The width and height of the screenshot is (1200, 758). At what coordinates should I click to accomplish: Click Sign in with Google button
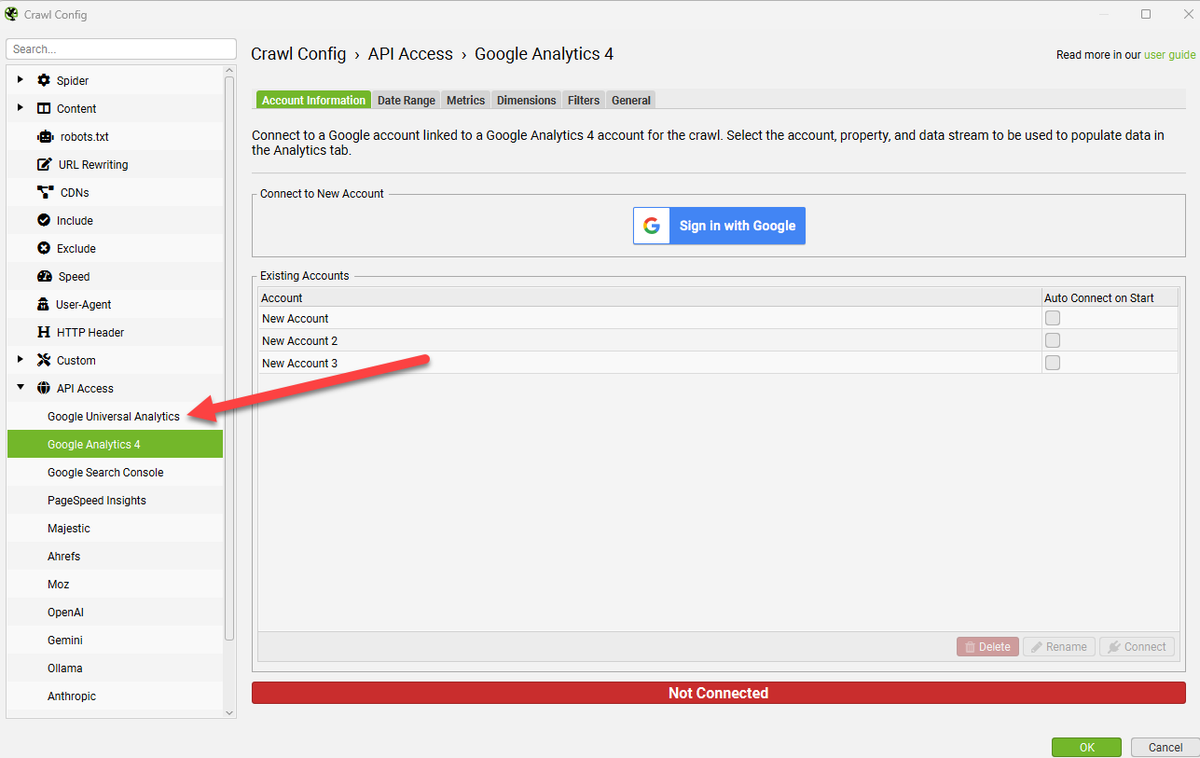719,226
